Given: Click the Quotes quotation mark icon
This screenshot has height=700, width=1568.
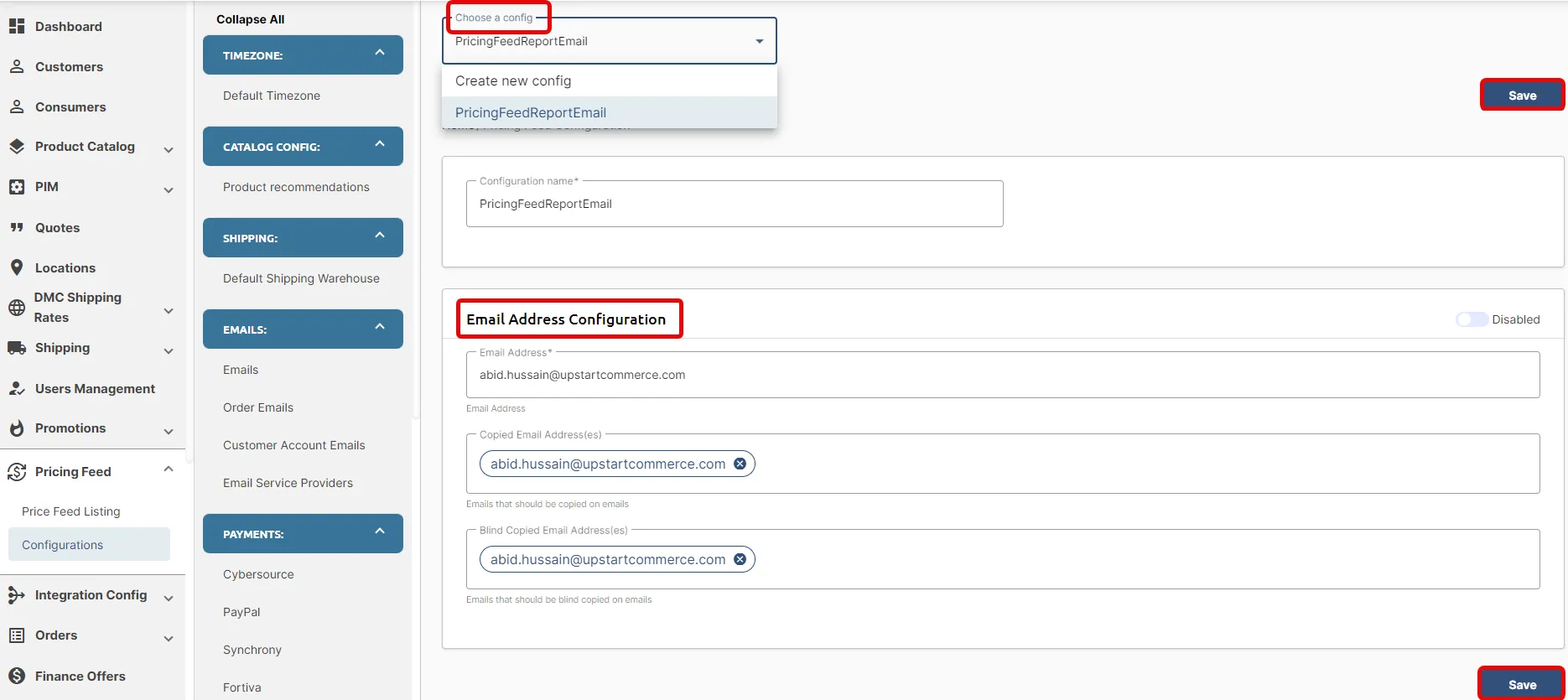Looking at the screenshot, I should 17,227.
